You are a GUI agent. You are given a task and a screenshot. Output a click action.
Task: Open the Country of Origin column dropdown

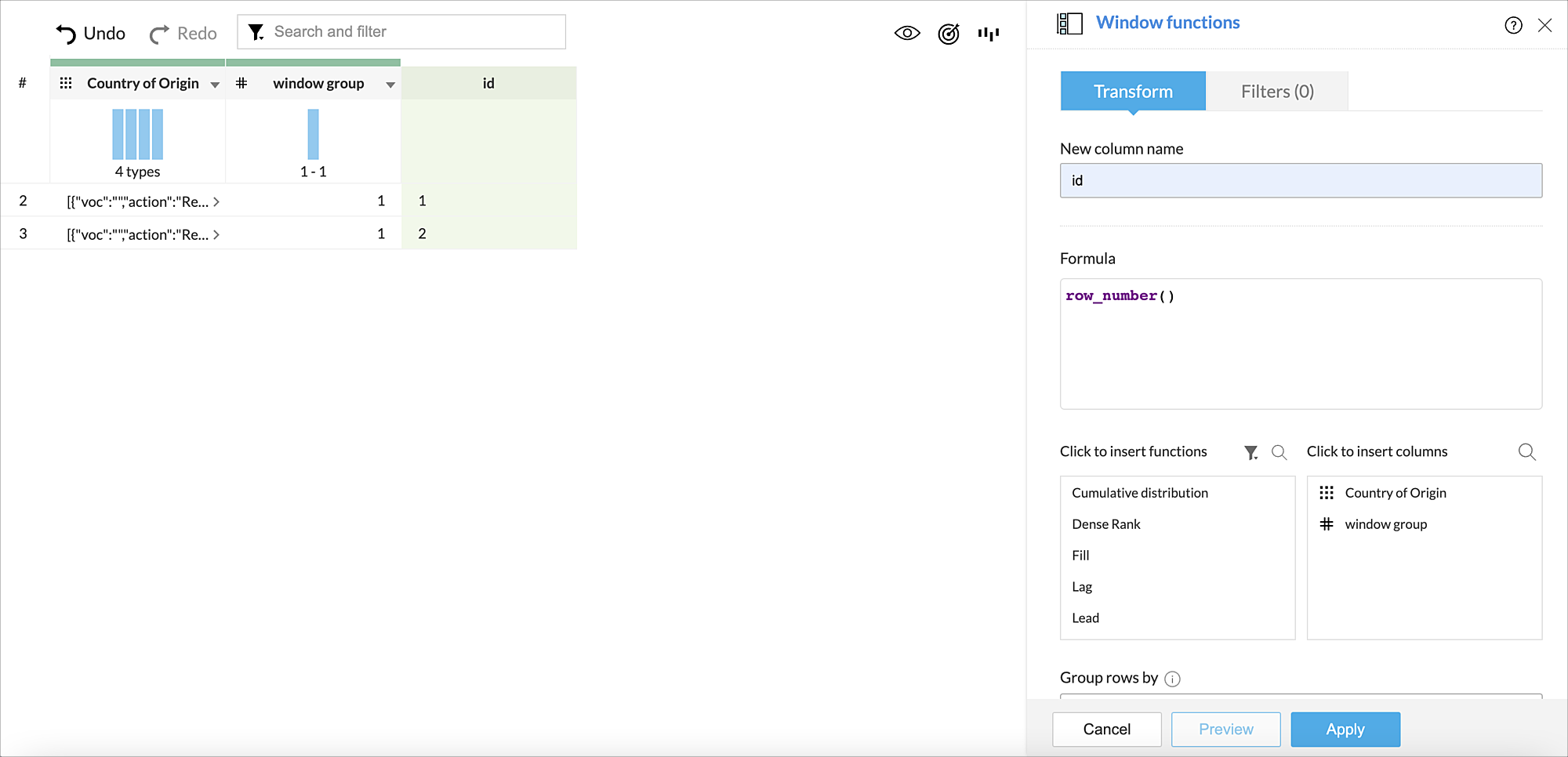[x=215, y=83]
